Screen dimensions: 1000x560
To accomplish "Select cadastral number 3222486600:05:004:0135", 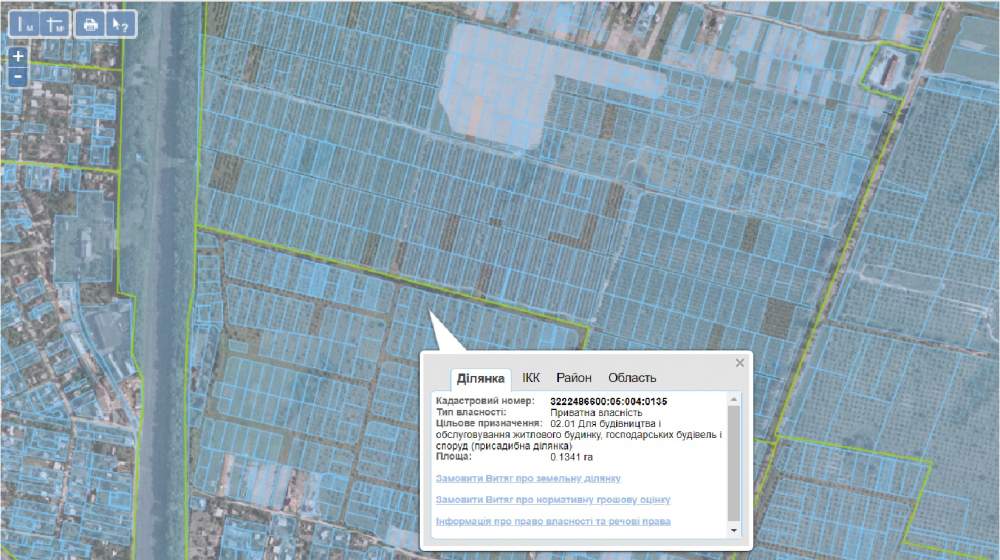I will [608, 402].
